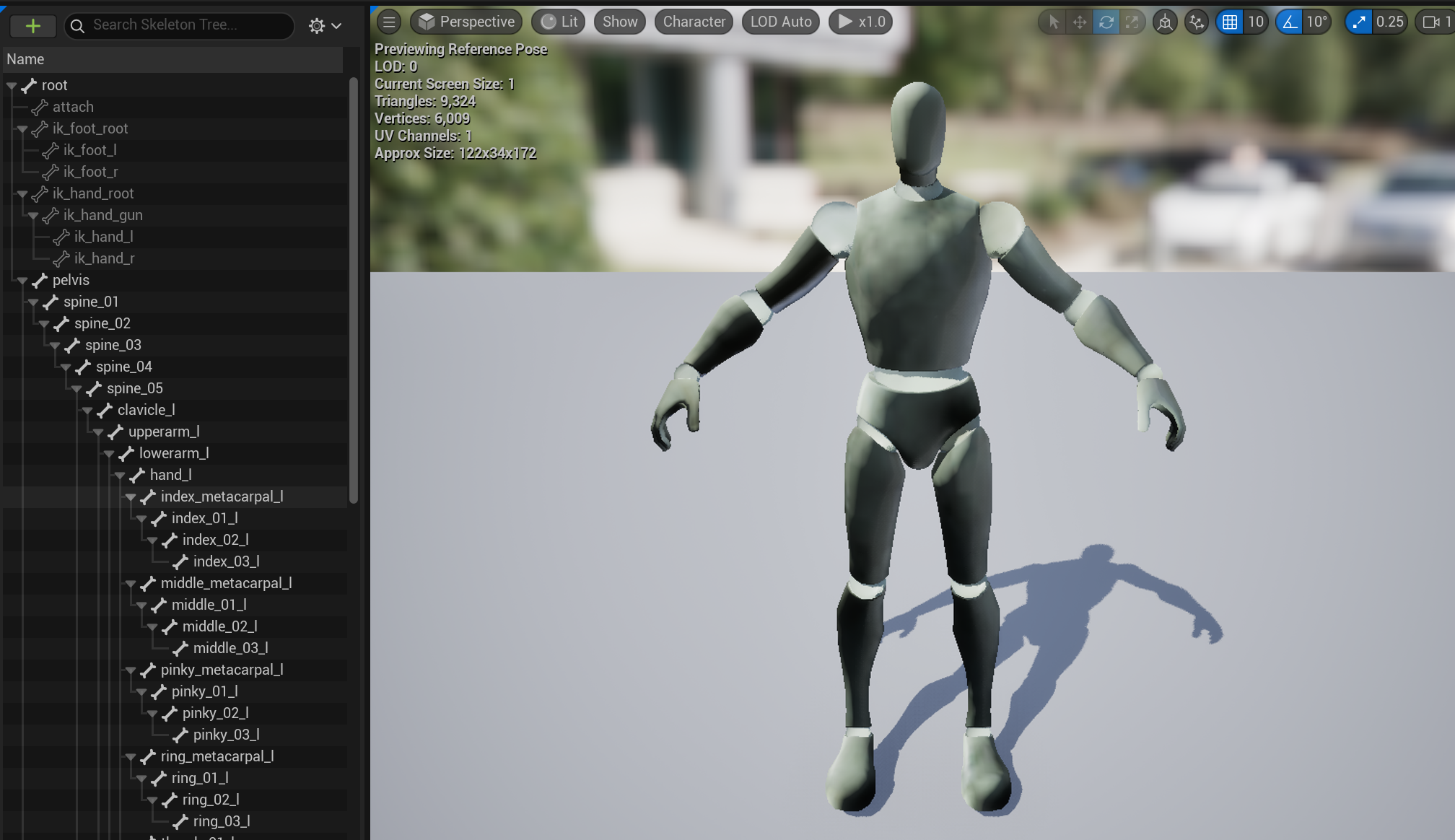Open the Character viewport menu
Viewport: 1455px width, 840px height.
pyautogui.click(x=694, y=22)
